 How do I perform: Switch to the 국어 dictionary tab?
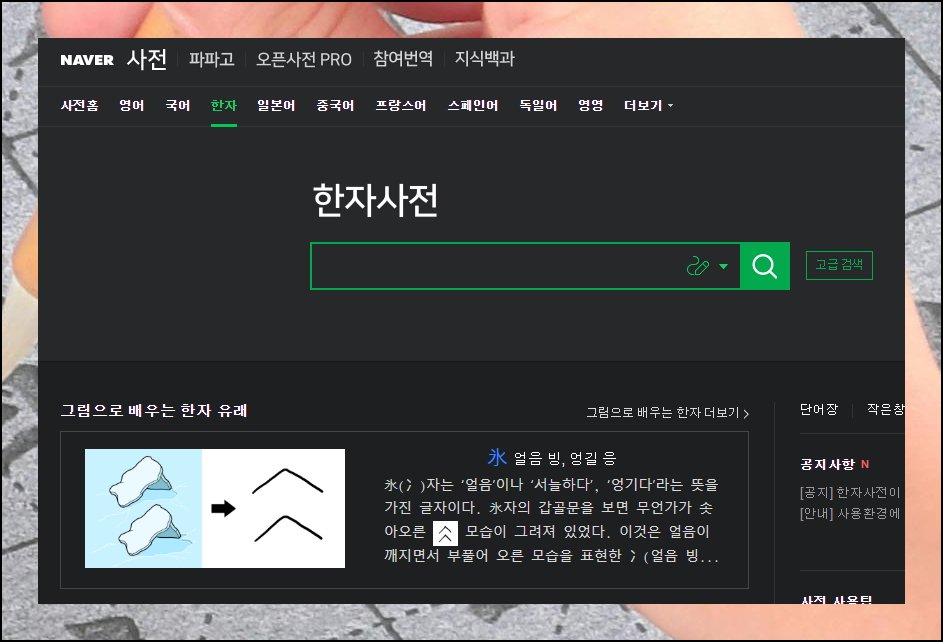[178, 106]
